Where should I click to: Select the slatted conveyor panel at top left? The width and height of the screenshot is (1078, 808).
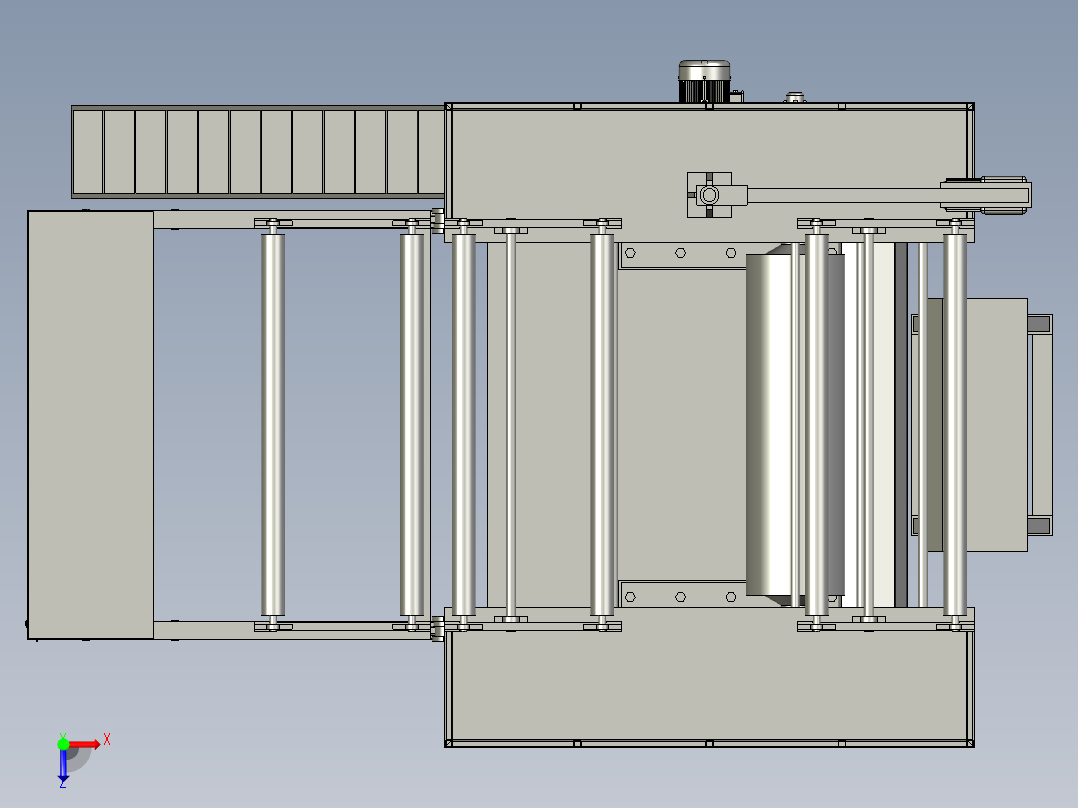[x=258, y=151]
